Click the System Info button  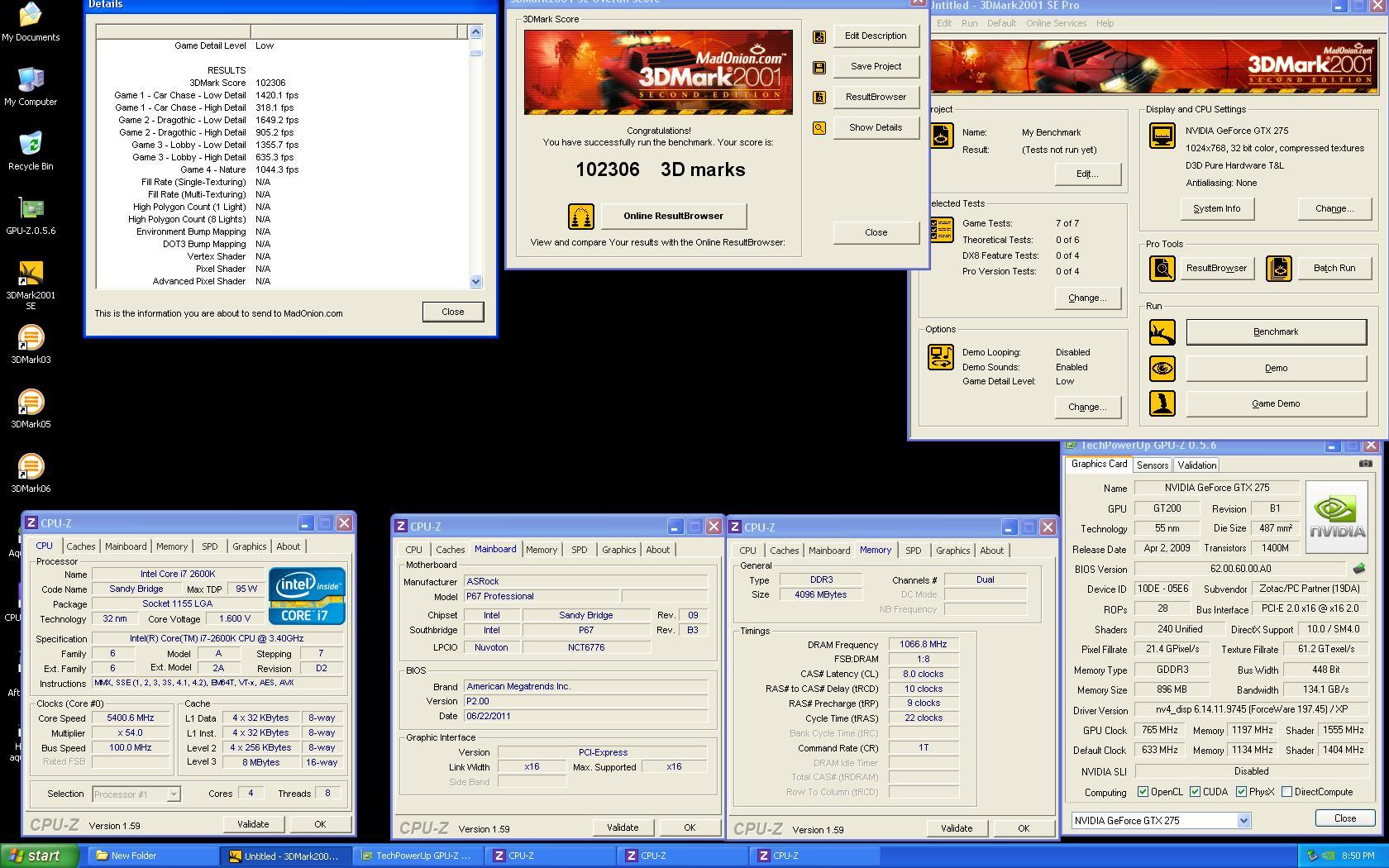[1216, 209]
